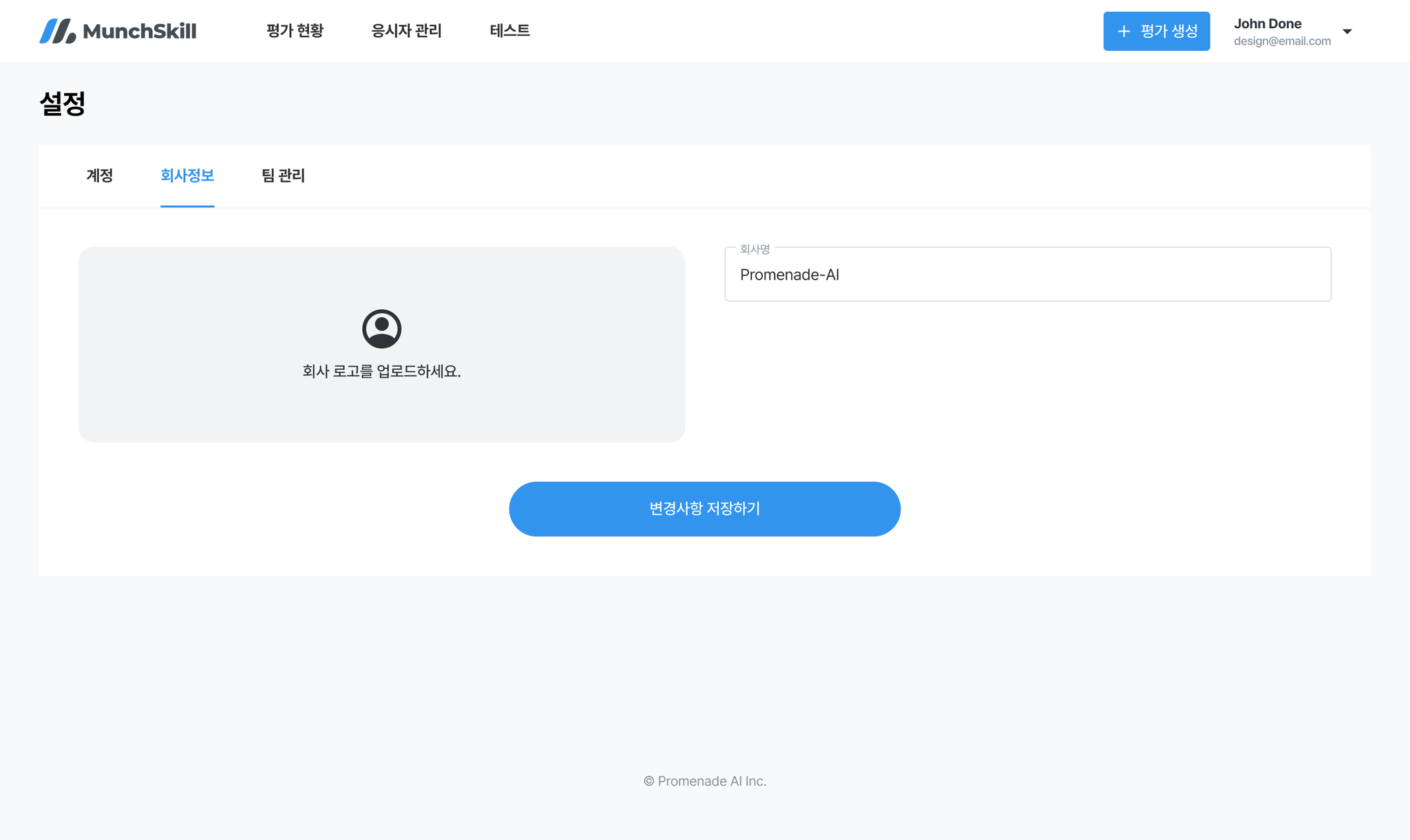The height and width of the screenshot is (840, 1410).
Task: Go to 응시자 관리 page
Action: click(406, 31)
